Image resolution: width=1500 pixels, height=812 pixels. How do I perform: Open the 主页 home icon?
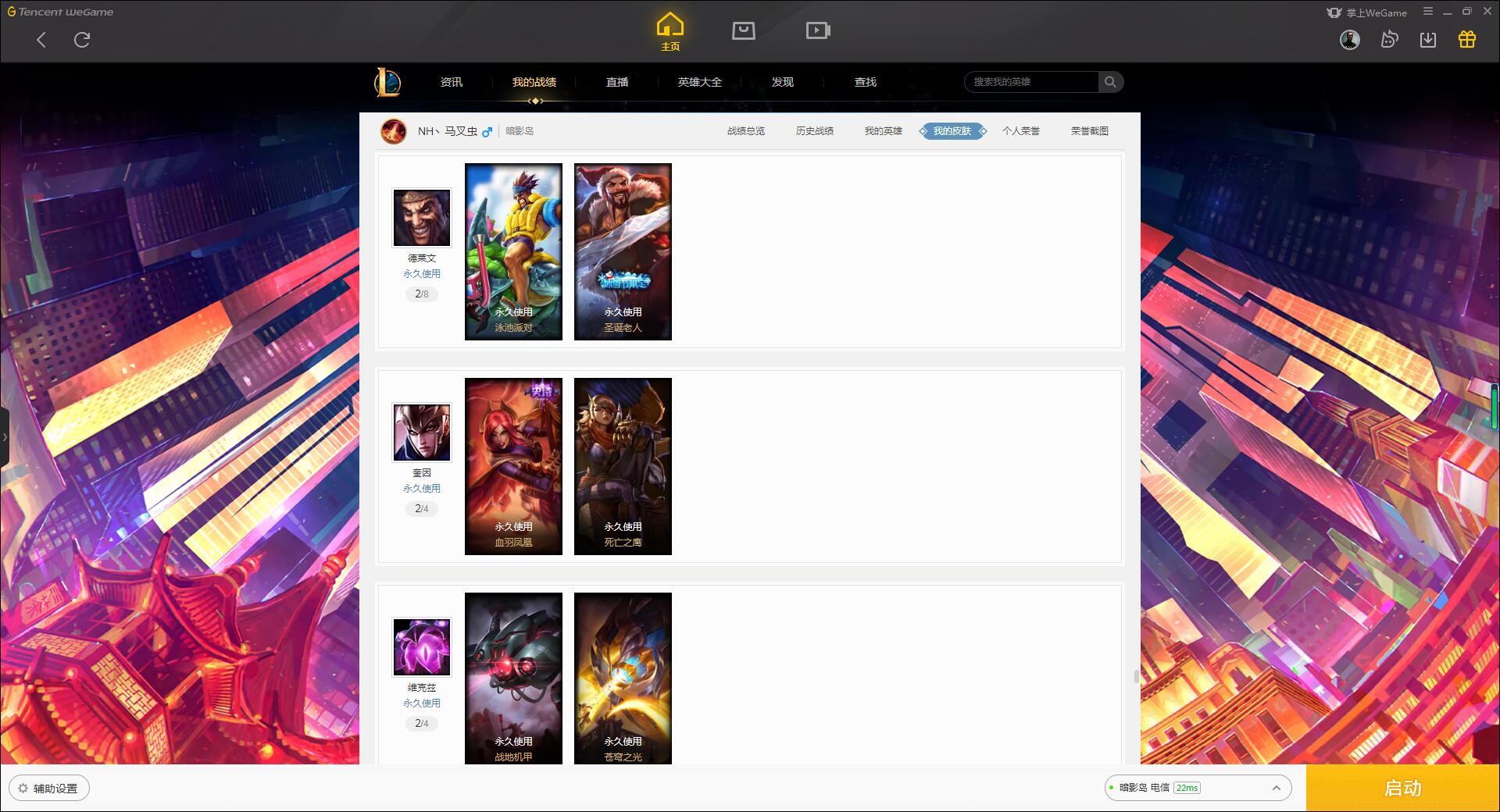click(670, 31)
